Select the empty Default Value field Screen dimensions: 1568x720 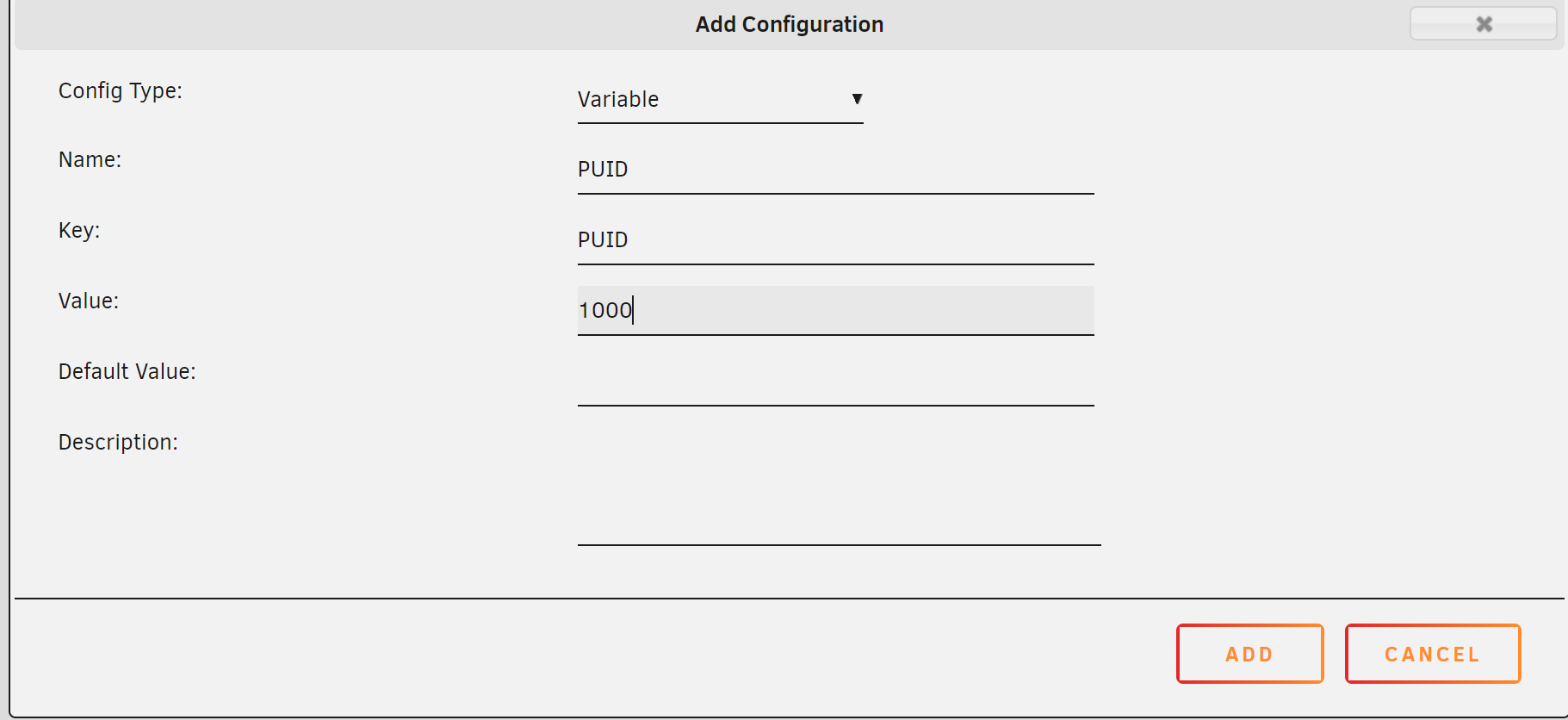[835, 382]
